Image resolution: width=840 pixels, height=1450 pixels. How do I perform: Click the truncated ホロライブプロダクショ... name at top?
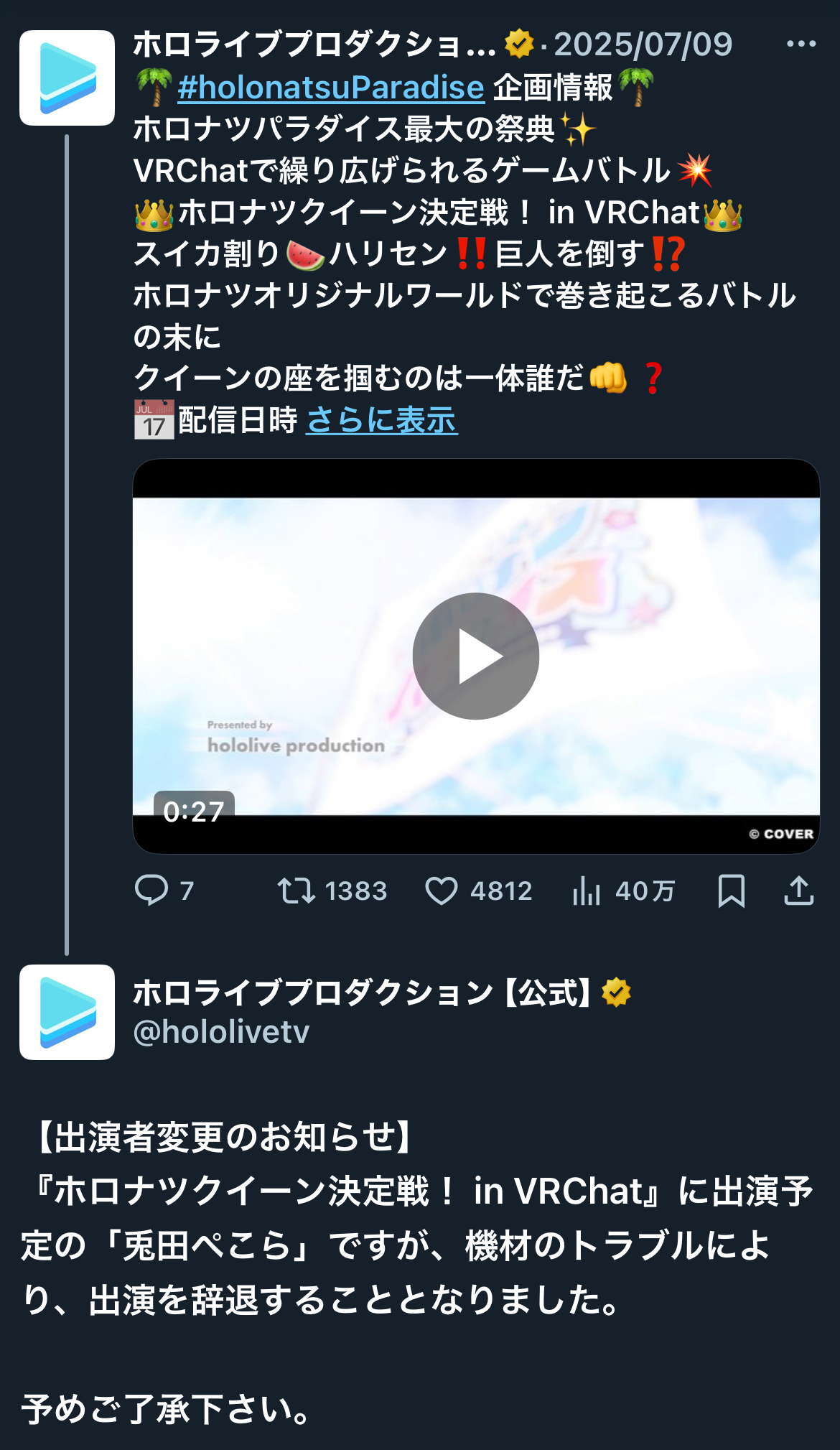(315, 45)
